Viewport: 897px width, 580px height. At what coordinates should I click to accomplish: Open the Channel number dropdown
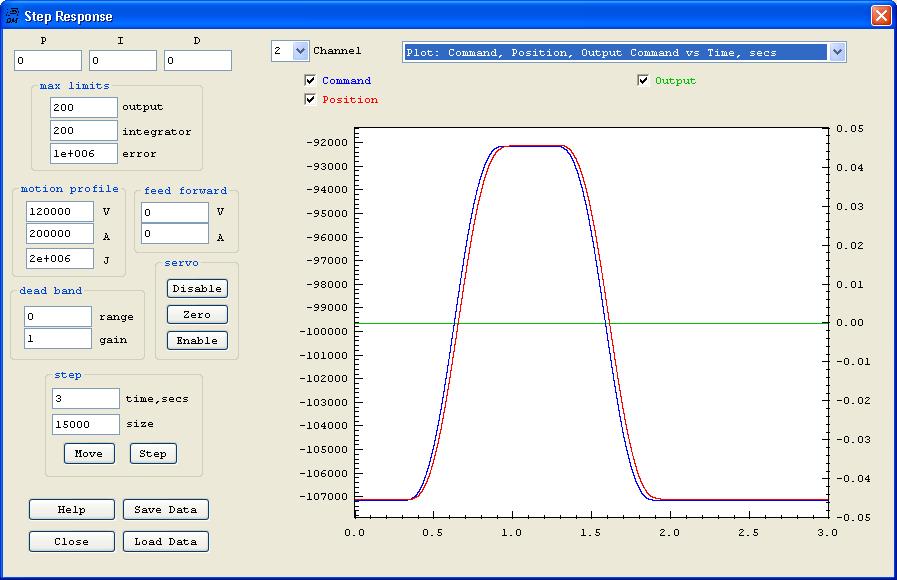301,51
